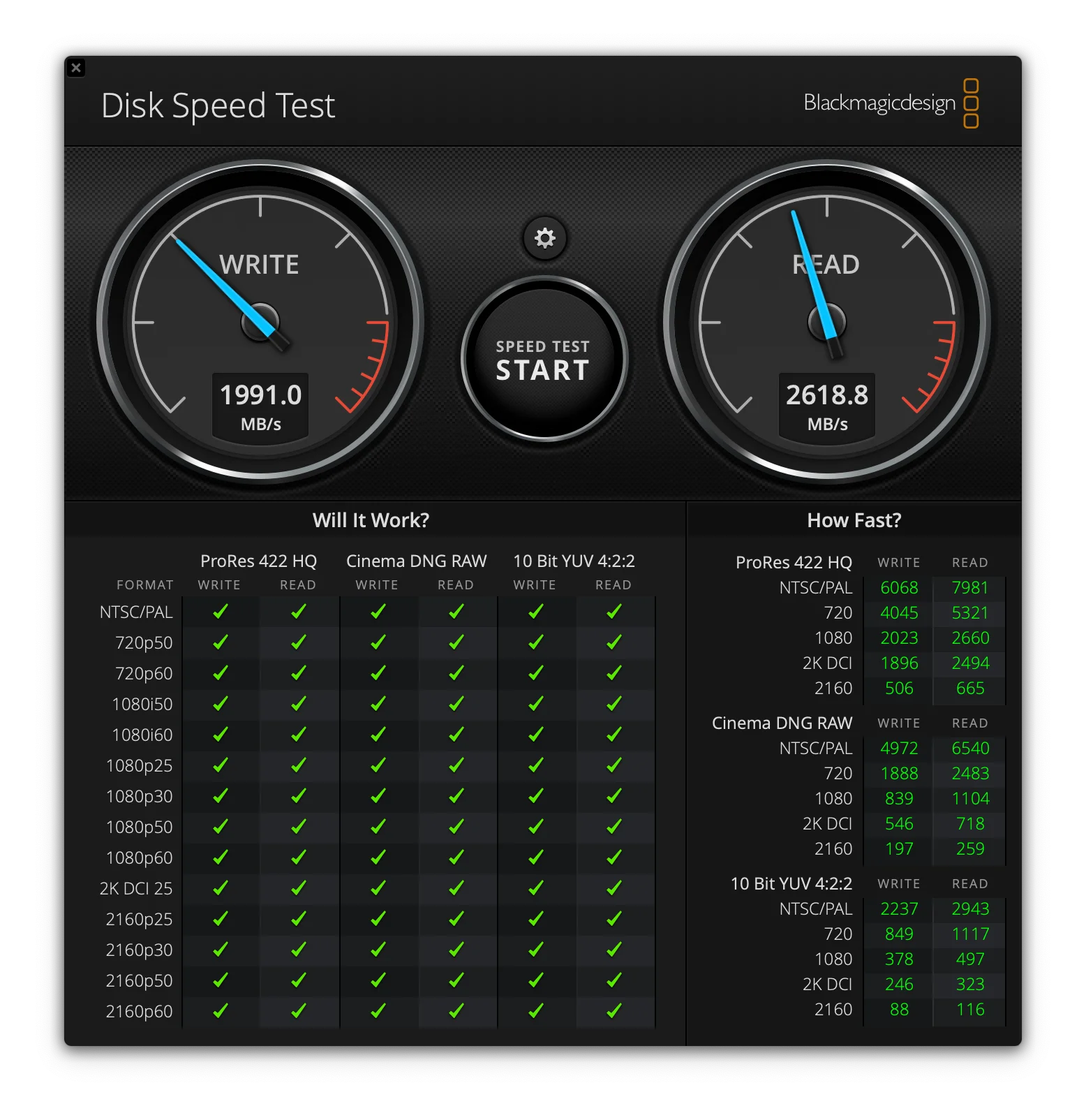1086x1120 pixels.
Task: Click 10 Bit YUV 4:2:2 column header in Will It Work
Action: [574, 561]
